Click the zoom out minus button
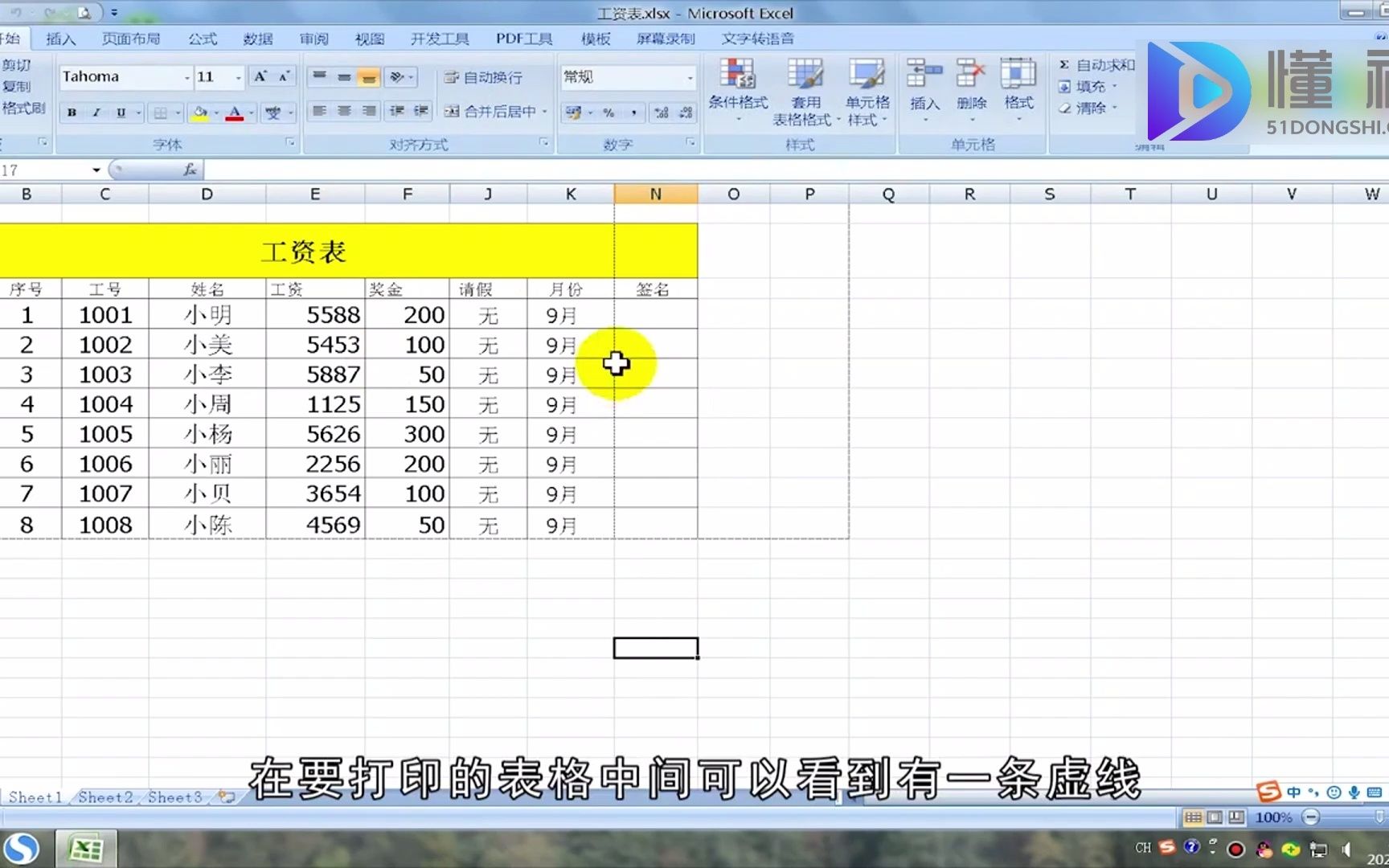 coord(1311,817)
